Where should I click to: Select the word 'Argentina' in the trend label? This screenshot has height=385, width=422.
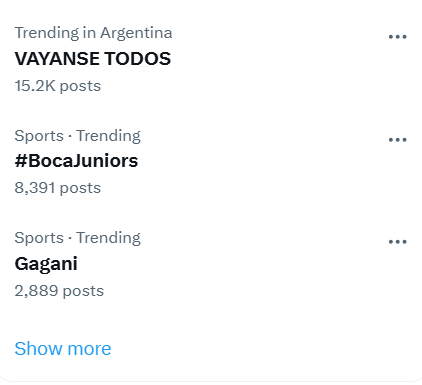coord(136,33)
